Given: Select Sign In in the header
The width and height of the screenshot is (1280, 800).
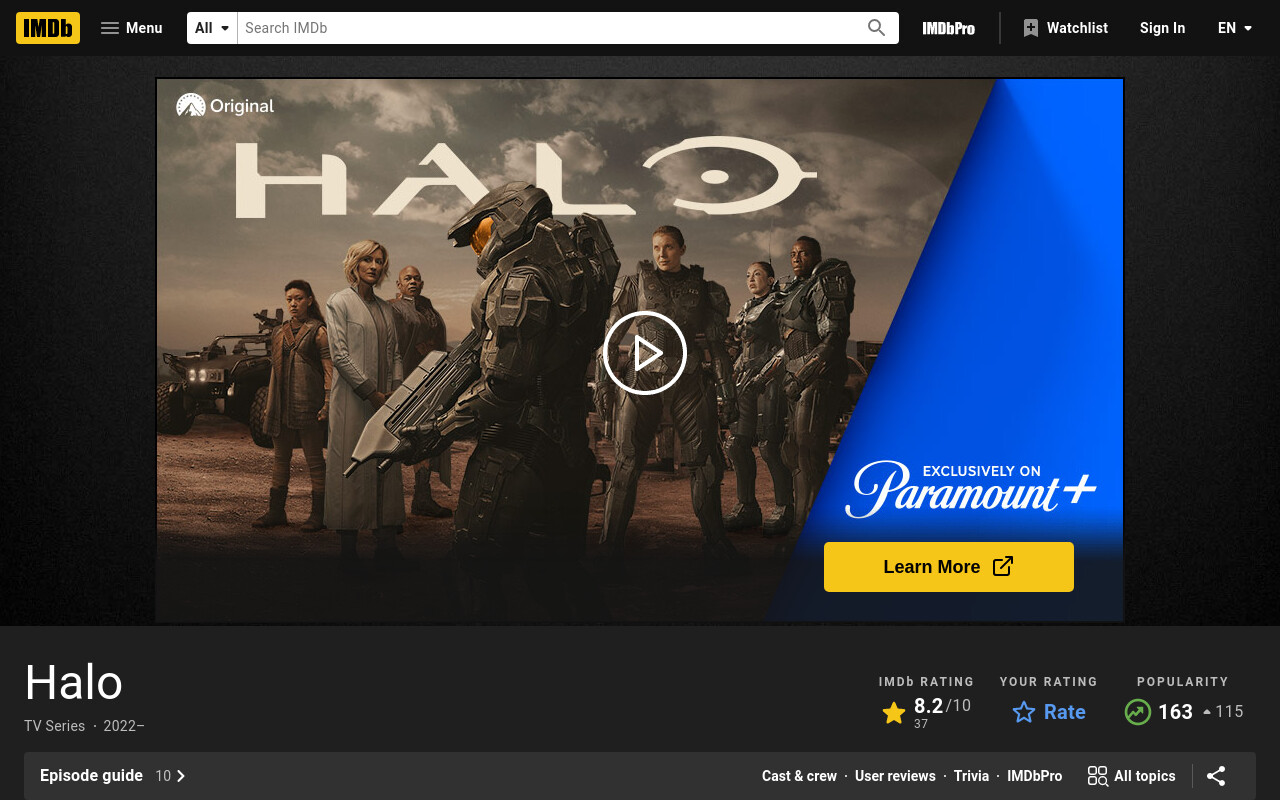Looking at the screenshot, I should [x=1162, y=28].
